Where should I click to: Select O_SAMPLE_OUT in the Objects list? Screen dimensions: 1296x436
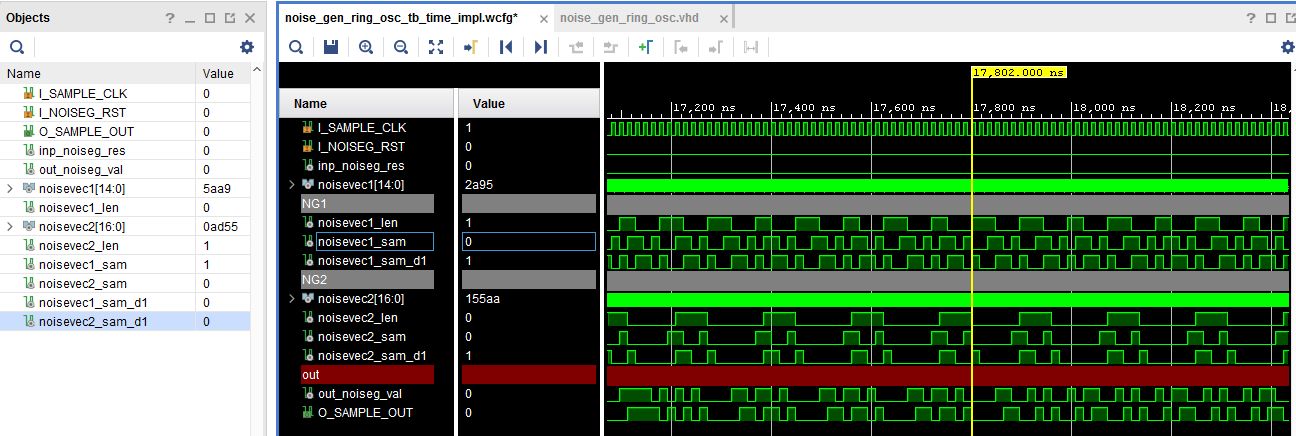(x=86, y=131)
